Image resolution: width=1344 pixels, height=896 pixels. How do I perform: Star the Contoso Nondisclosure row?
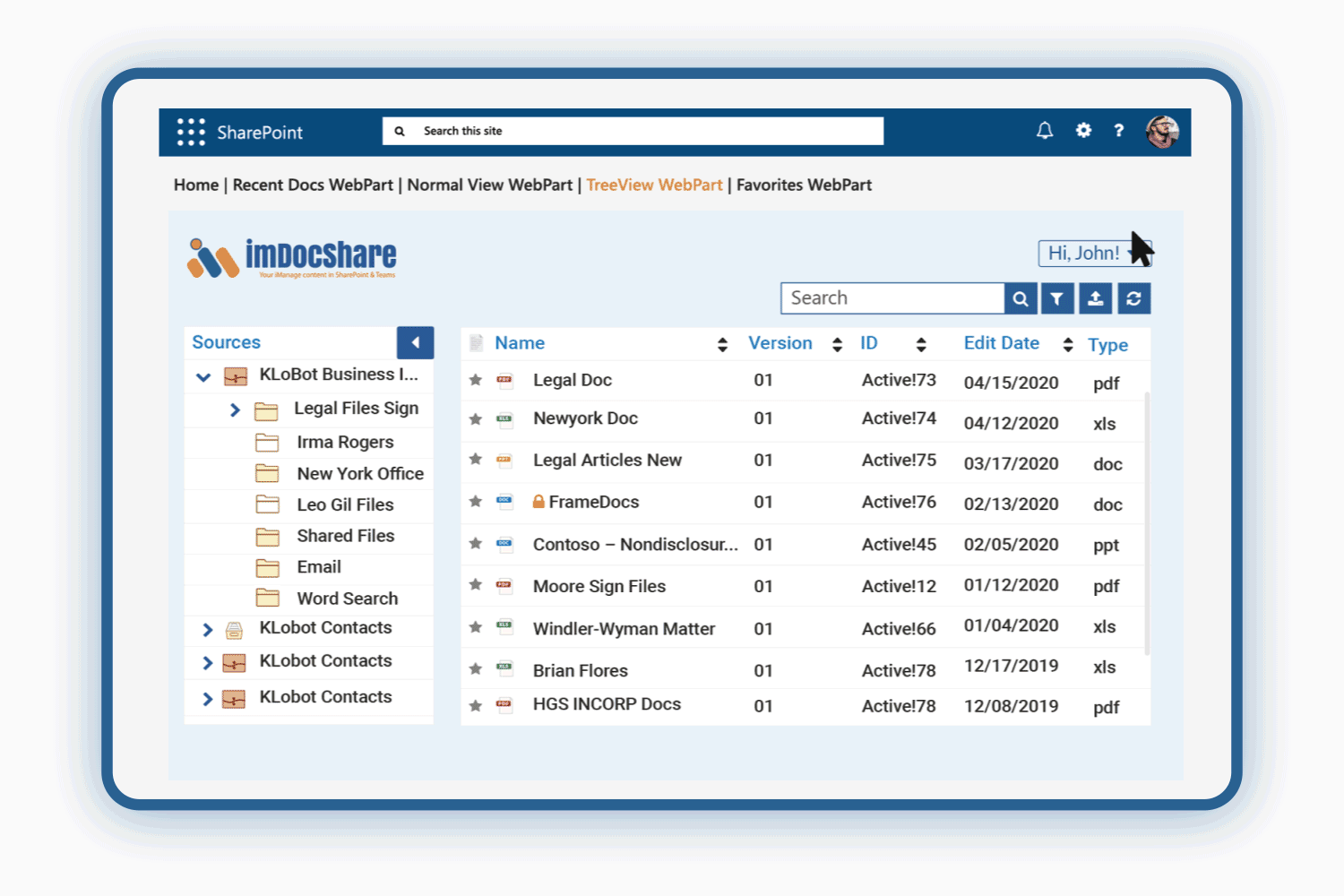[476, 543]
